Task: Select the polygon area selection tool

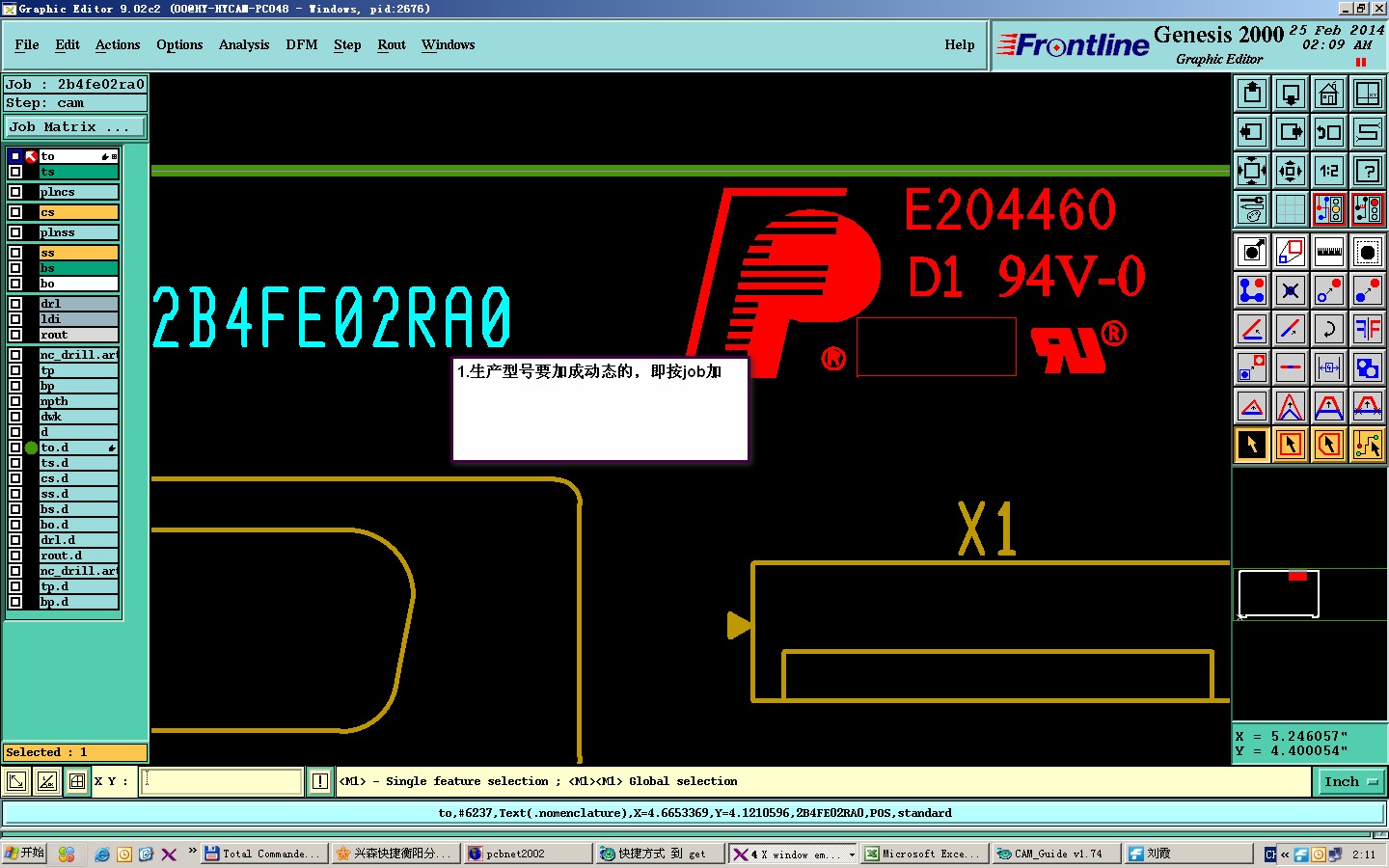Action: coord(1329,445)
